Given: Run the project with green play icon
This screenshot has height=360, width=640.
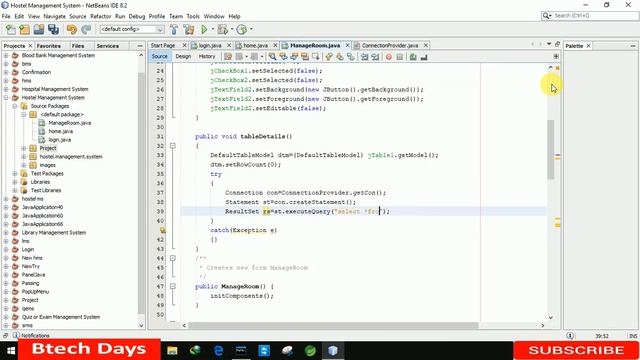Looking at the screenshot, I should [x=204, y=29].
